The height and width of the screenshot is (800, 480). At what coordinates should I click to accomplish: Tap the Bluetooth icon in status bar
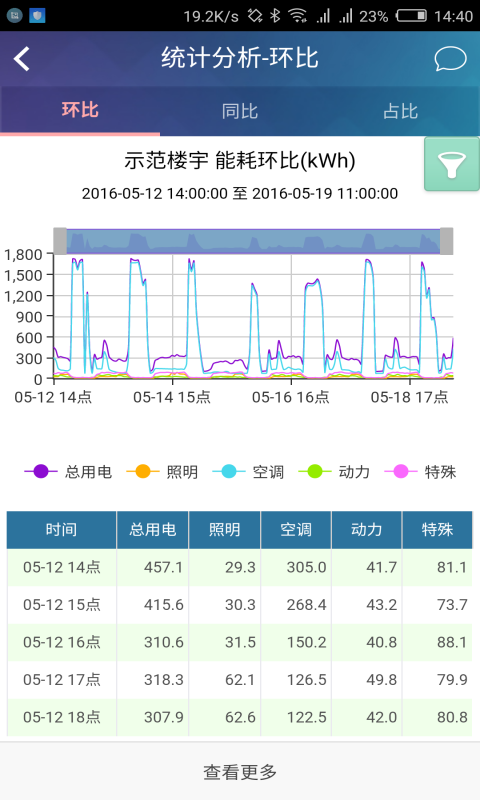click(275, 16)
